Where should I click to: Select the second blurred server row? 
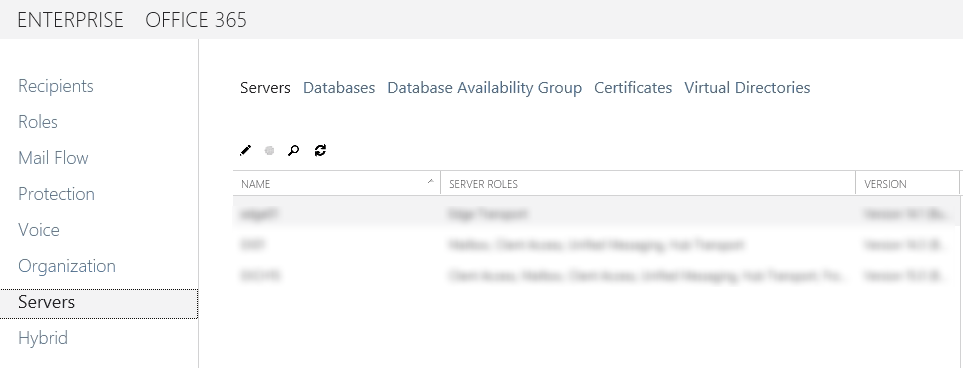[596, 245]
